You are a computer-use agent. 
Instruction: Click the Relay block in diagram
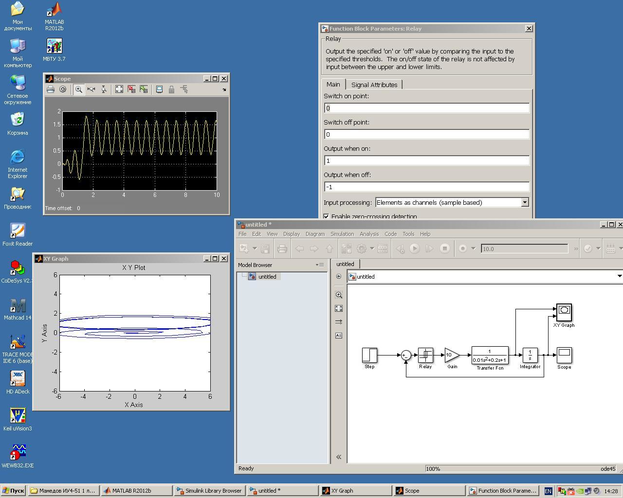(424, 354)
